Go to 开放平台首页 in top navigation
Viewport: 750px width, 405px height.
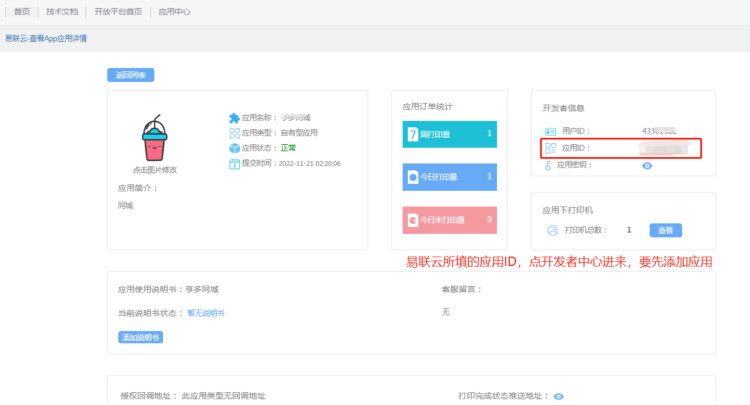click(x=118, y=12)
